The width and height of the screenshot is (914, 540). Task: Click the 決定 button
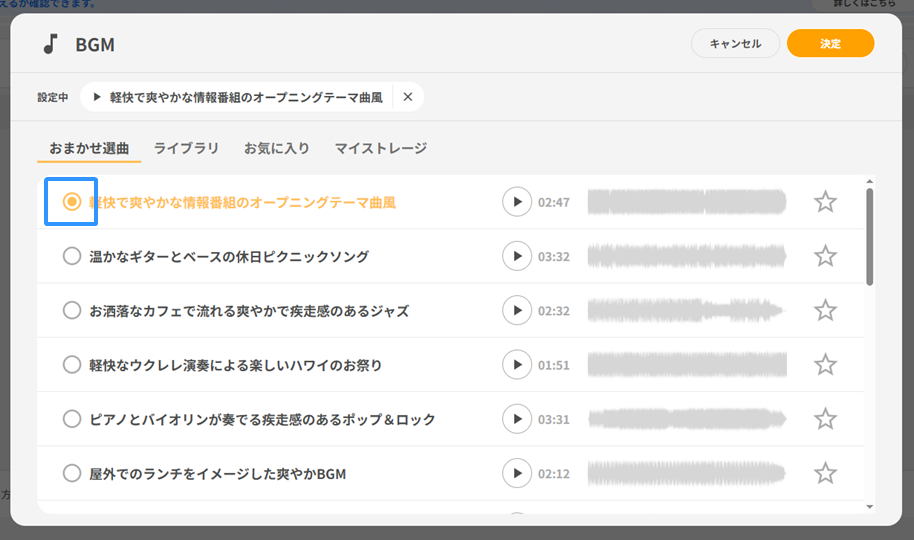point(830,44)
